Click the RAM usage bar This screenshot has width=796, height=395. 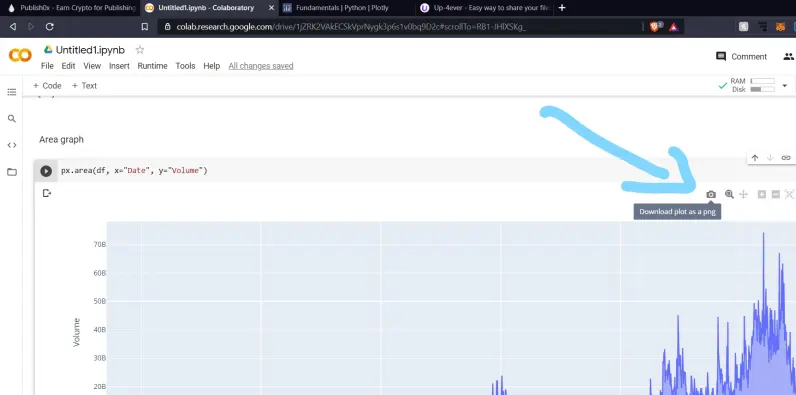[x=762, y=81]
